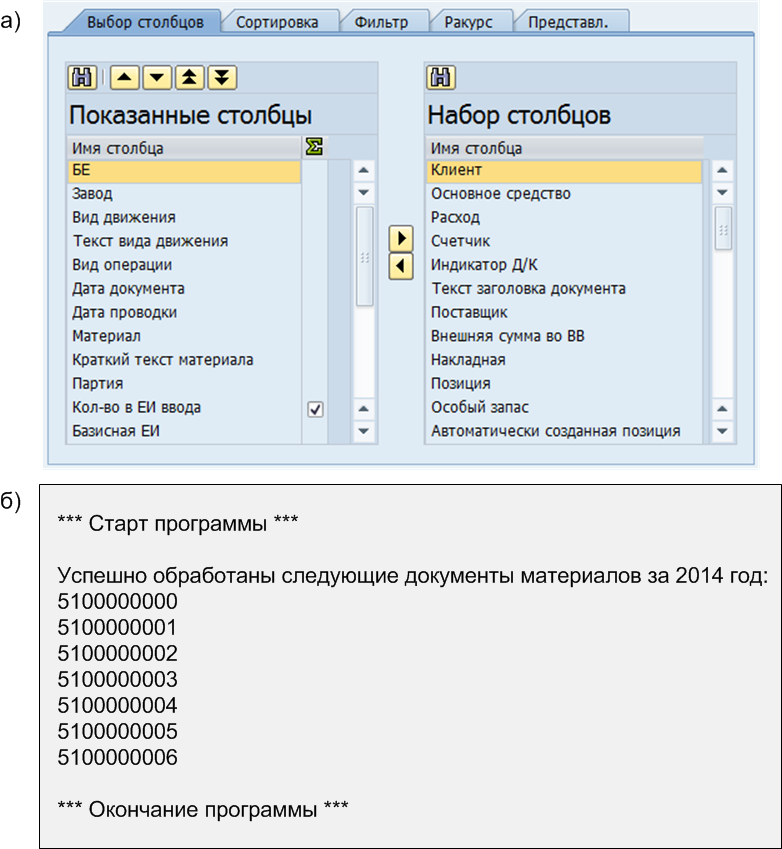The image size is (782, 849).
Task: Open the Ракурс tab
Action: pos(468,22)
